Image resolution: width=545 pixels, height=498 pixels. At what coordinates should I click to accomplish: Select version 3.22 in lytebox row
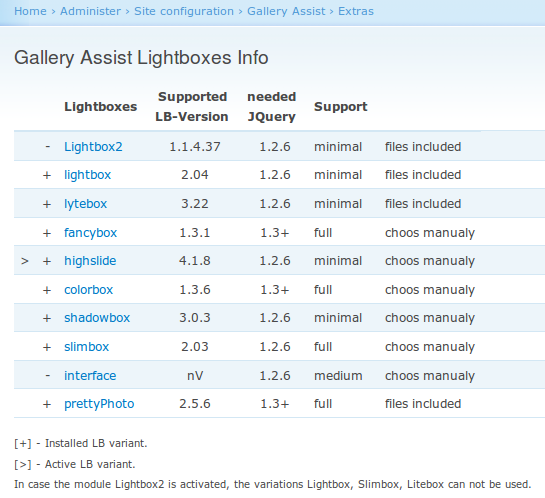(x=195, y=204)
